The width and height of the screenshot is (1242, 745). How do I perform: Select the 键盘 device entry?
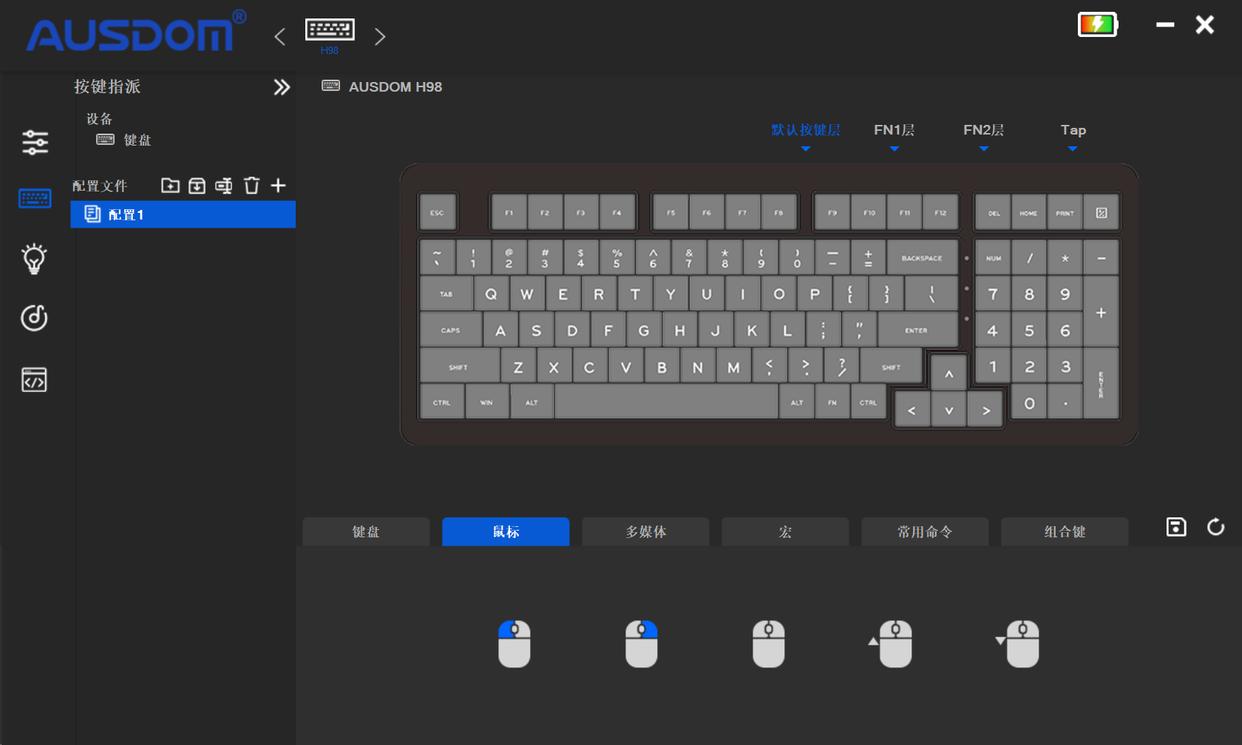click(x=124, y=140)
